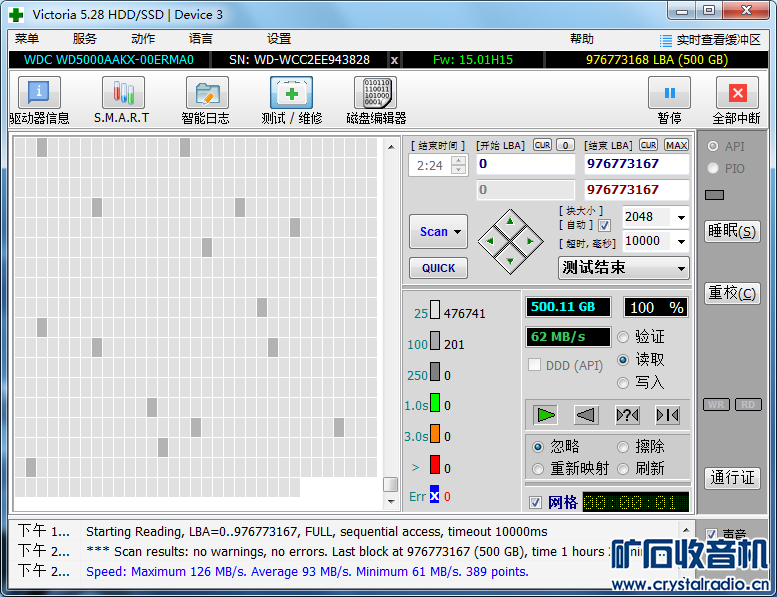Viewport: 777px width, 597px height.
Task: Toggle the grid checkbox
Action: pos(535,502)
